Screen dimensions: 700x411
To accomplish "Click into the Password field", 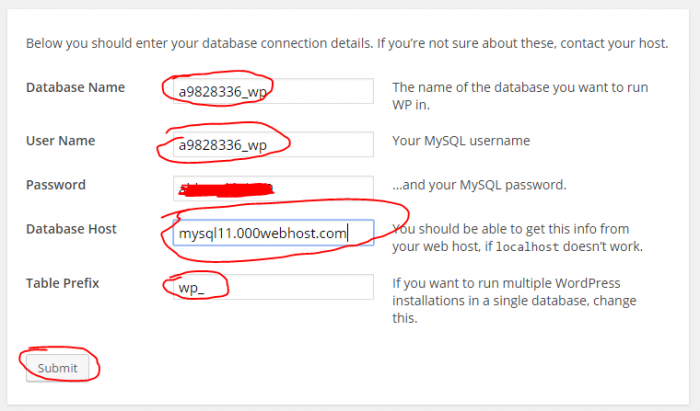I will click(x=268, y=187).
